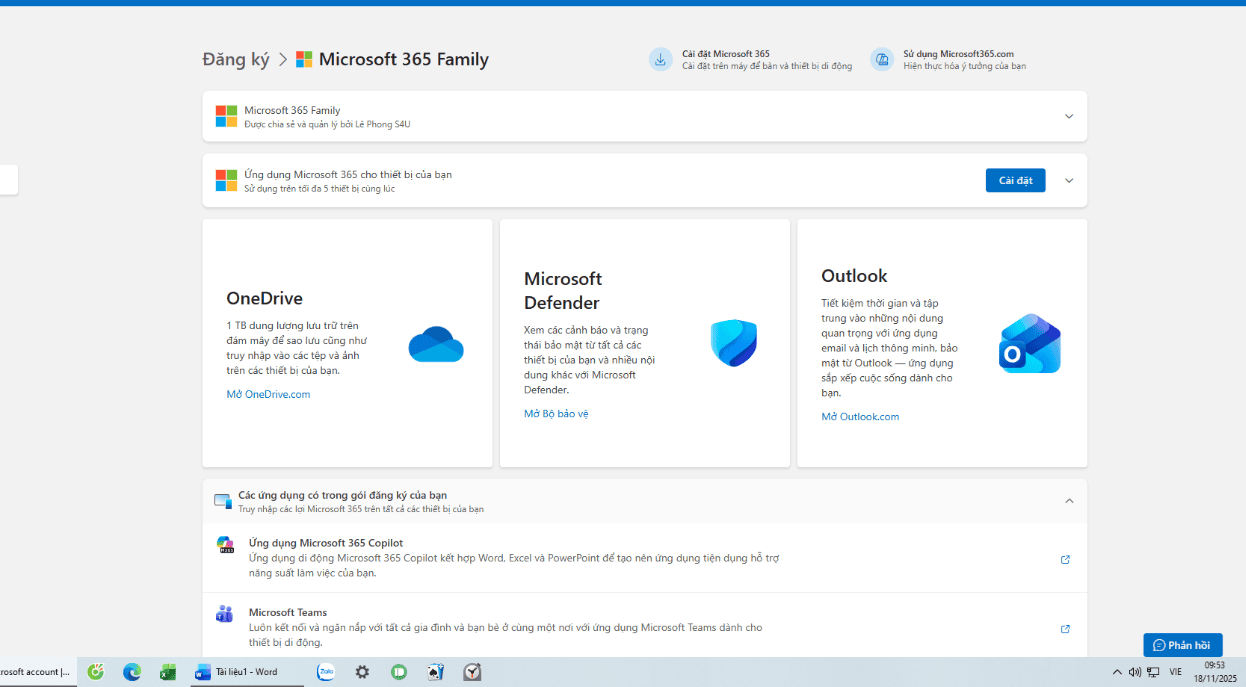Open the Mở Outlook.com link

coord(860,416)
